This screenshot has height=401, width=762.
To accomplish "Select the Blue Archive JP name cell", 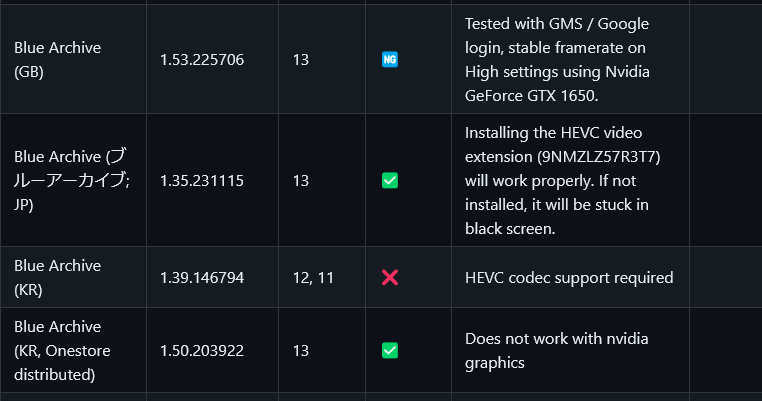I will point(71,181).
